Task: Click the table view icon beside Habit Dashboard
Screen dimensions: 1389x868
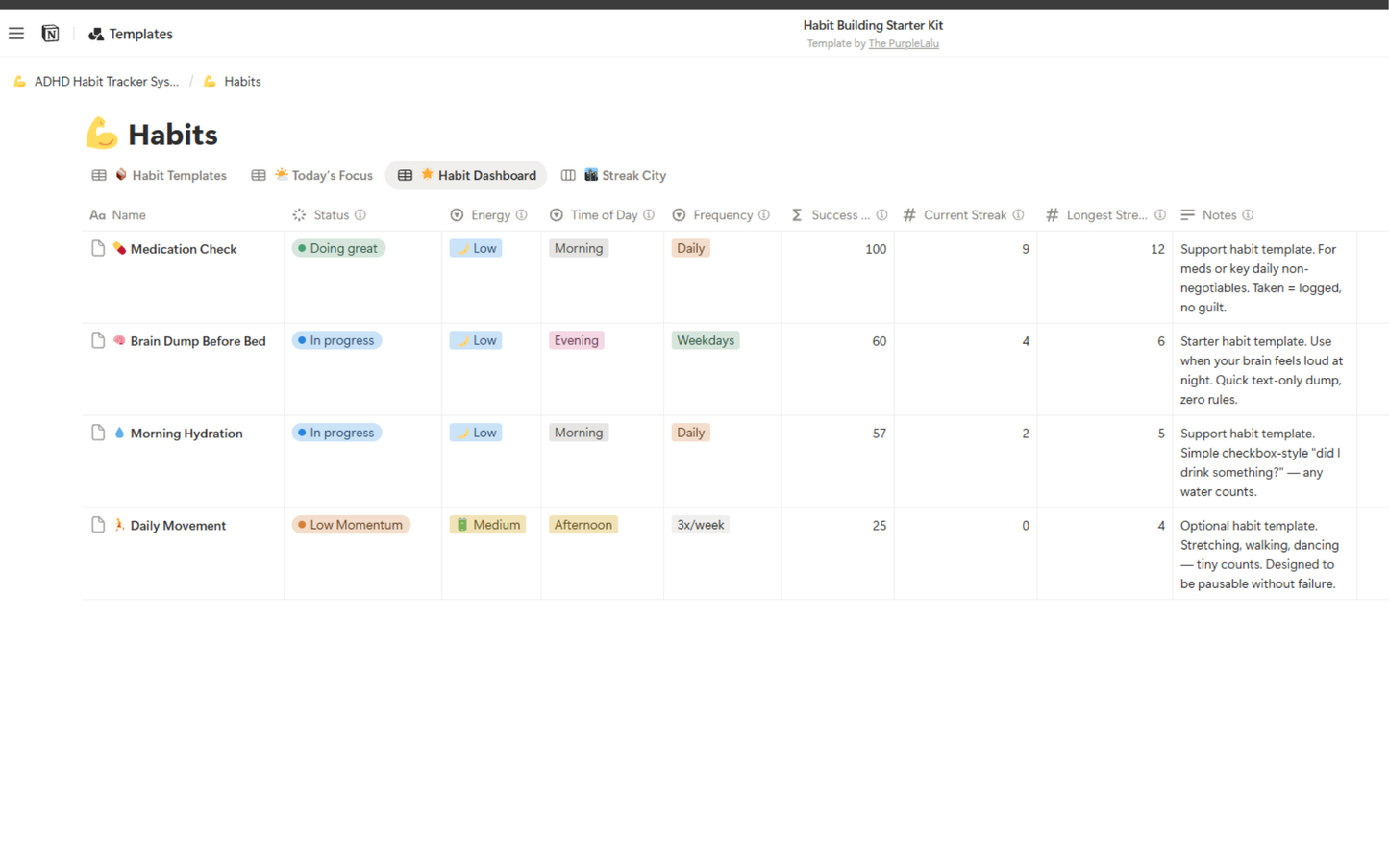Action: click(405, 175)
